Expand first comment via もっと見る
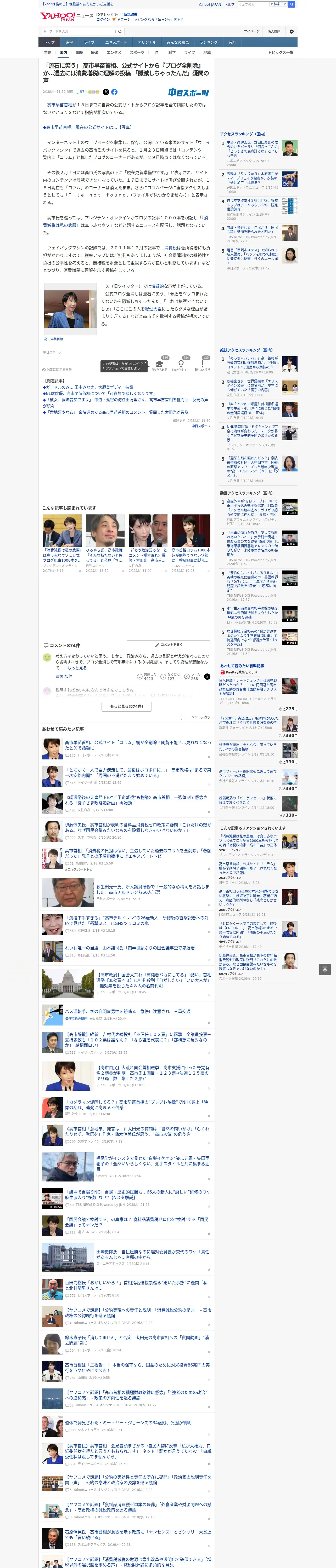The width and height of the screenshot is (336, 1568). point(77,668)
